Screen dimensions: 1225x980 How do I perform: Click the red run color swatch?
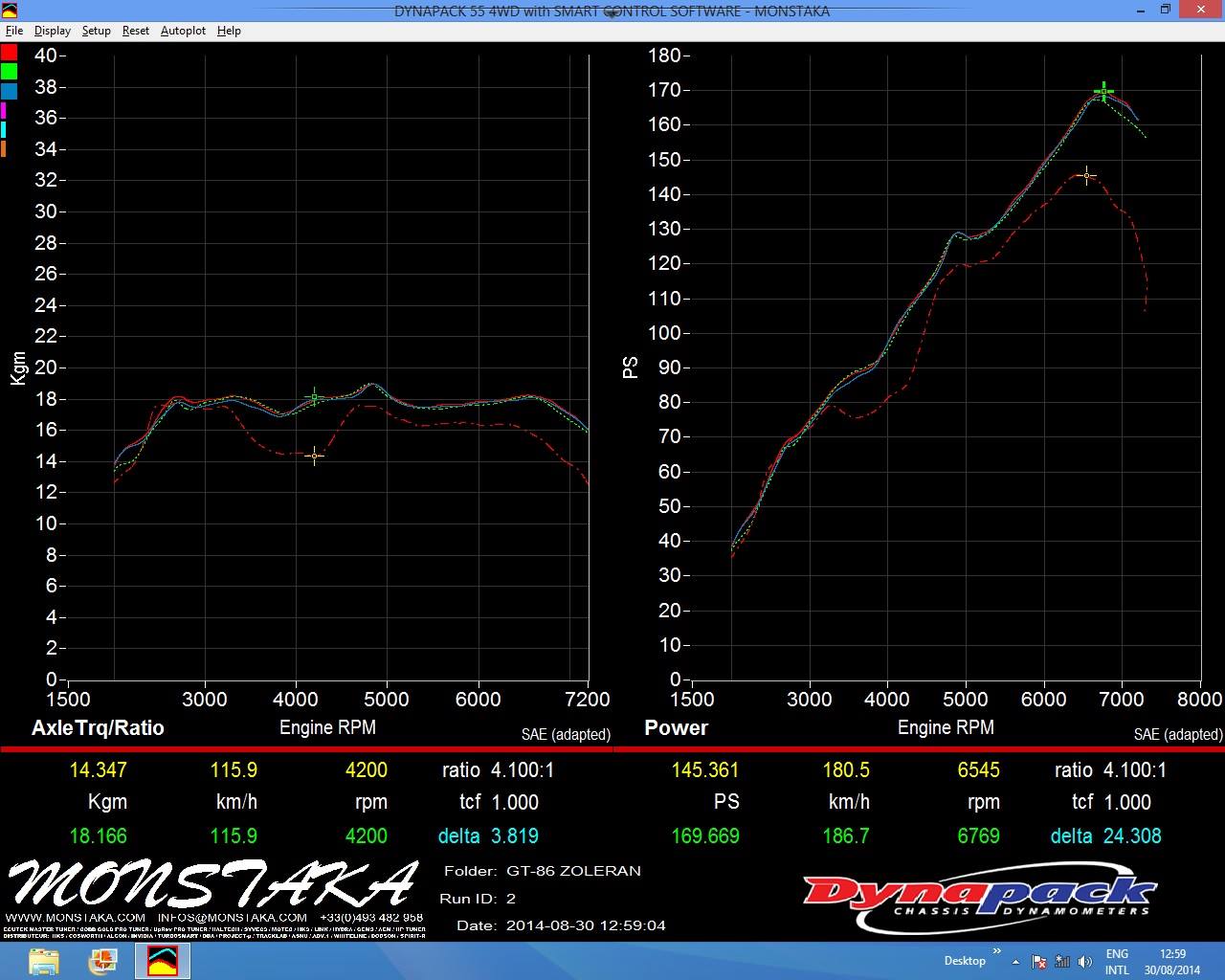pyautogui.click(x=9, y=52)
